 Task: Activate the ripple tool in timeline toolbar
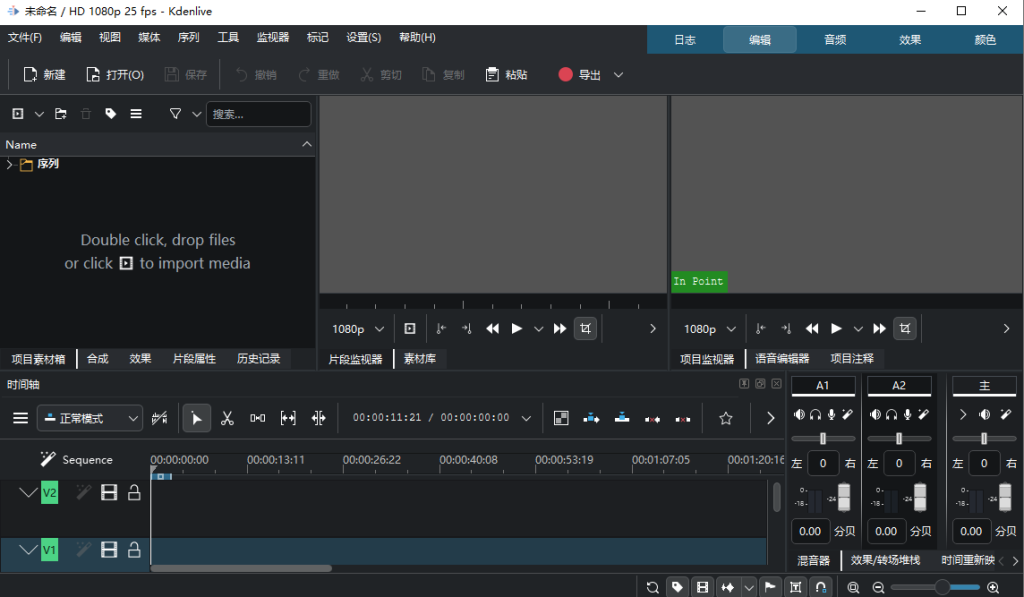(319, 418)
